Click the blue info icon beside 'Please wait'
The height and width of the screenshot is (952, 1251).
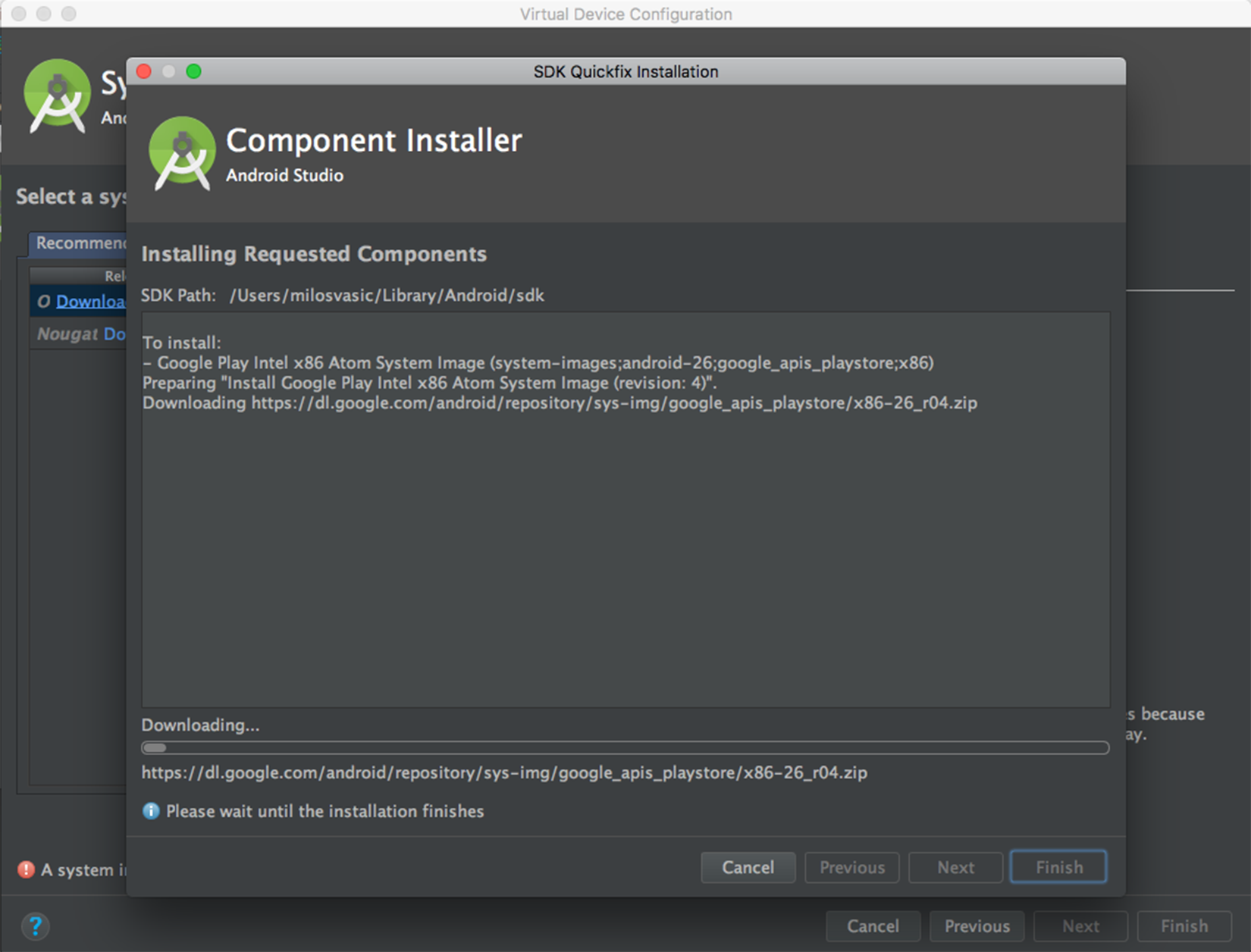point(151,811)
